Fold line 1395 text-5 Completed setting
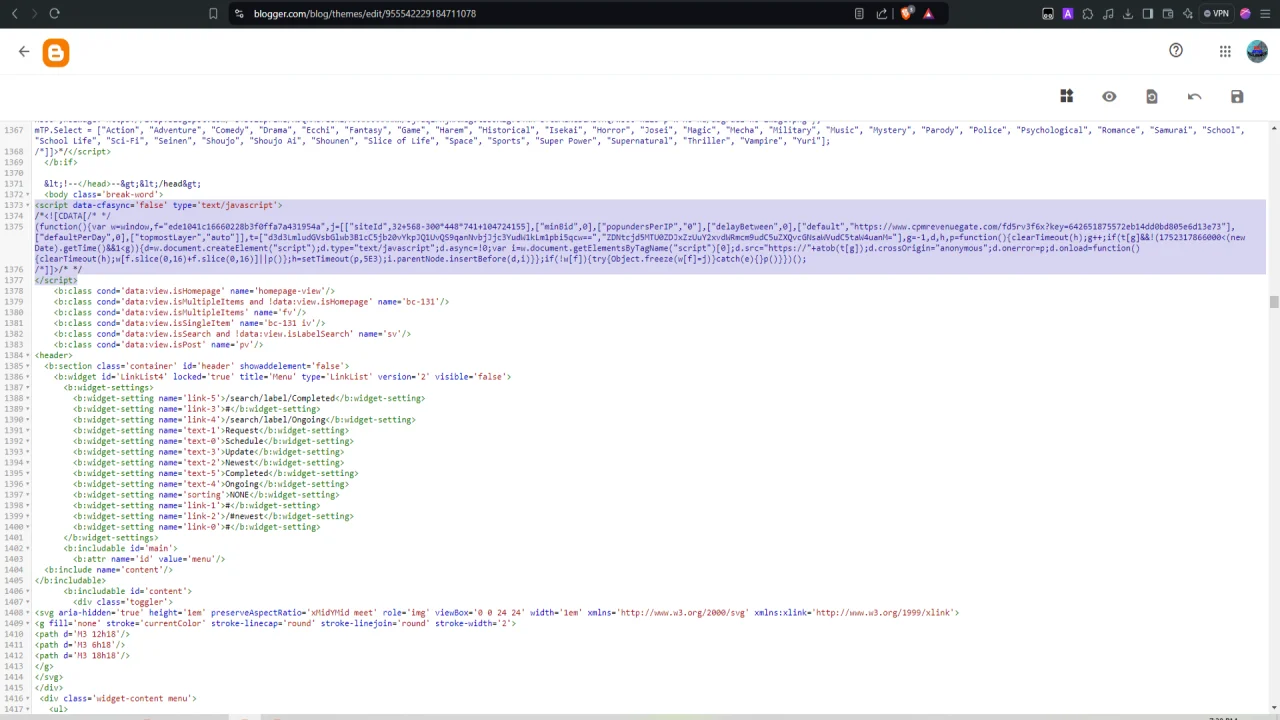The width and height of the screenshot is (1280, 720). click(28, 474)
